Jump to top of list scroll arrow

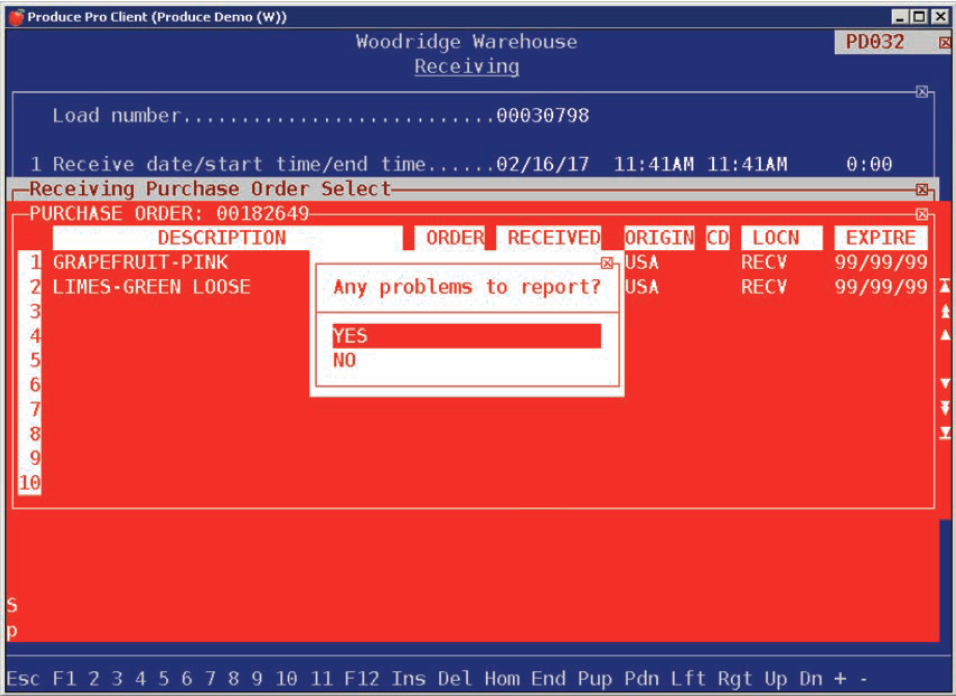(945, 287)
